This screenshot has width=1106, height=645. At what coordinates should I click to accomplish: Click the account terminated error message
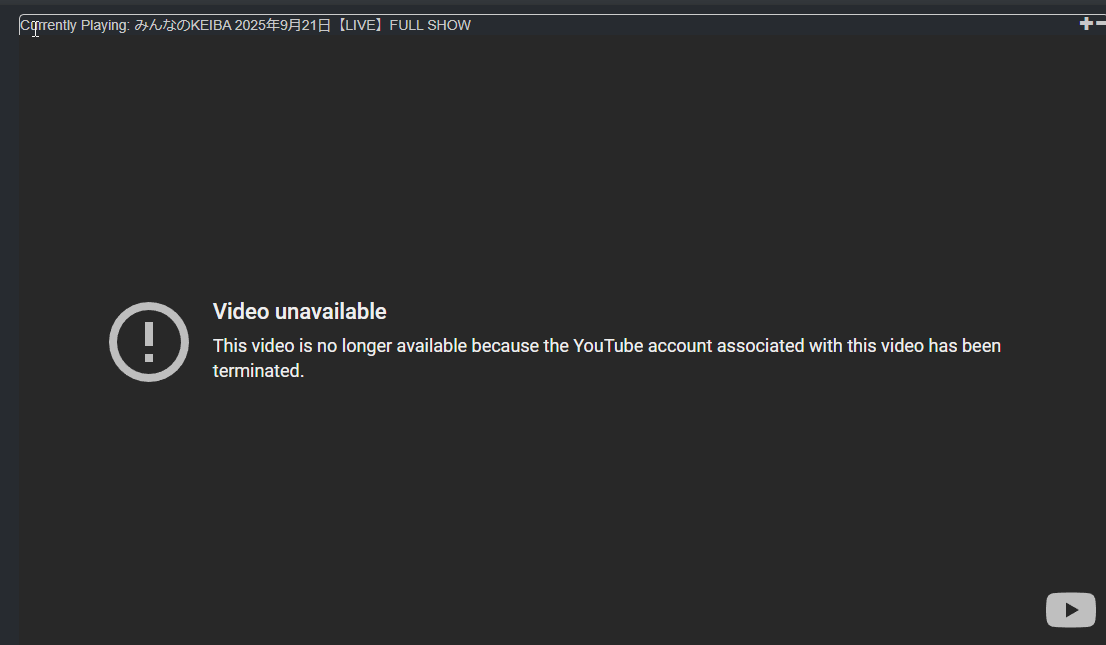[607, 358]
